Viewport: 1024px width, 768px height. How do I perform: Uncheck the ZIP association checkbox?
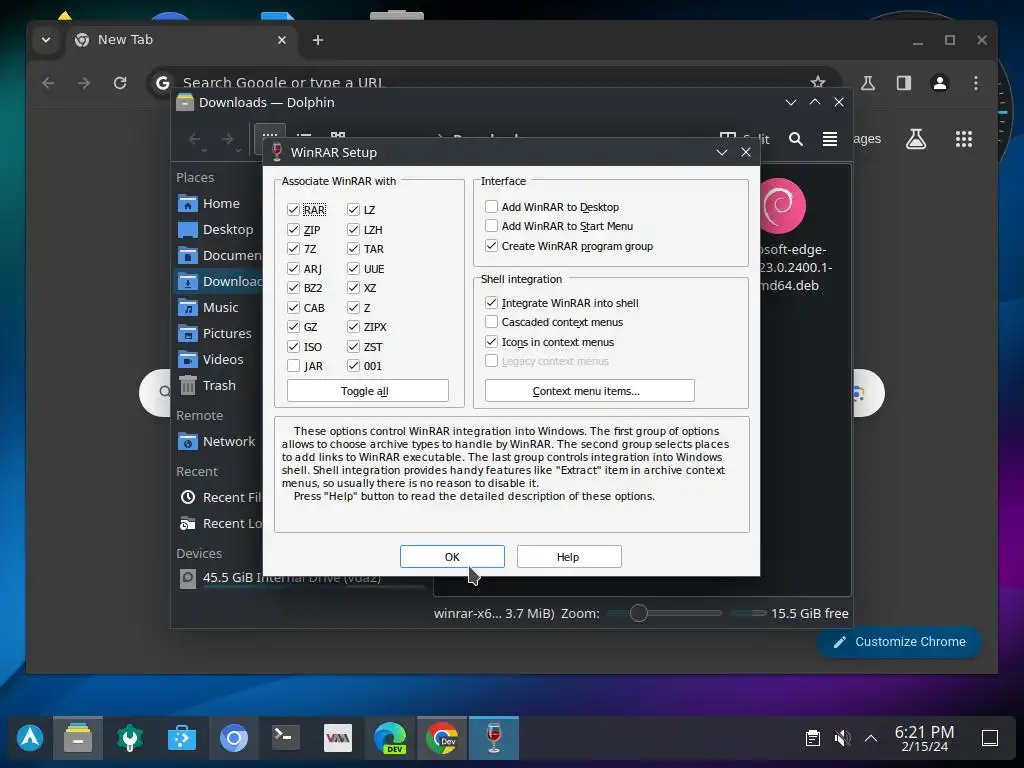tap(293, 229)
